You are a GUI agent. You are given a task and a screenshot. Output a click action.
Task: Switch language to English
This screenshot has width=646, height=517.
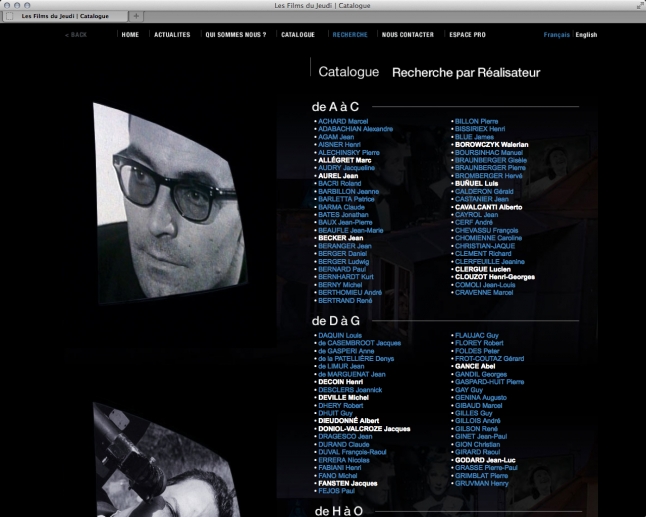pos(586,34)
